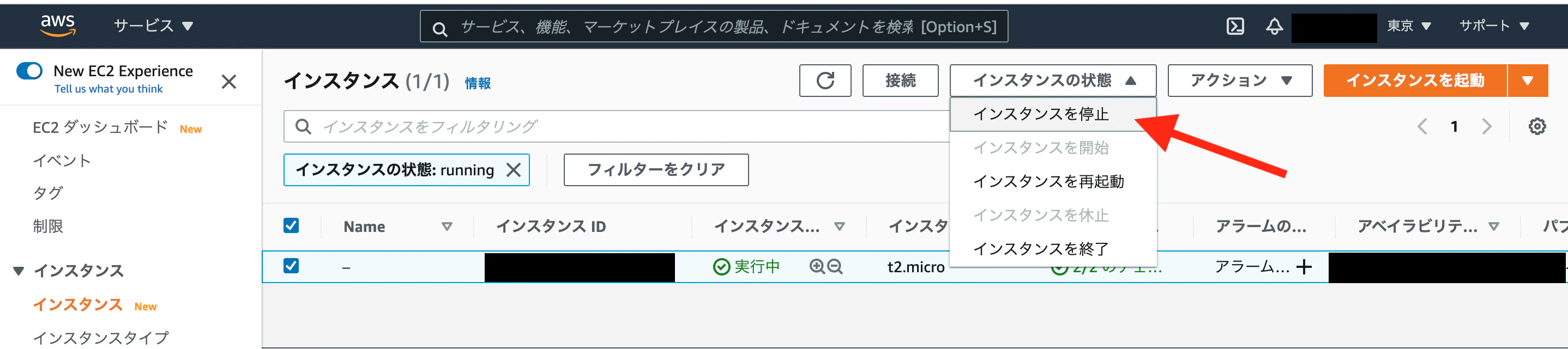The height and width of the screenshot is (349, 1568).
Task: Click the インスタンス ID column header
Action: [551, 226]
